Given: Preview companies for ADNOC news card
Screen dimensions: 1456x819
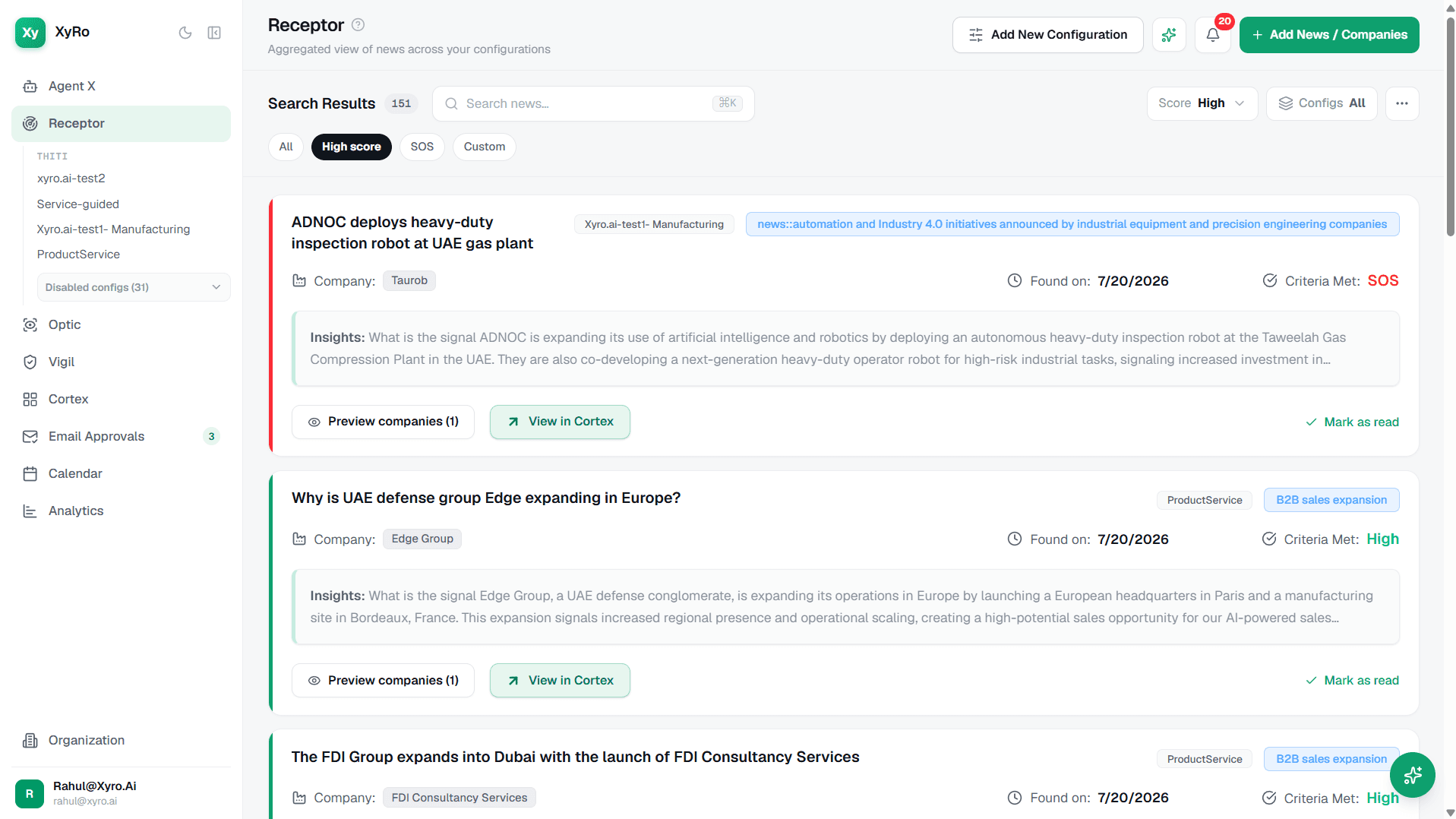Looking at the screenshot, I should [383, 422].
